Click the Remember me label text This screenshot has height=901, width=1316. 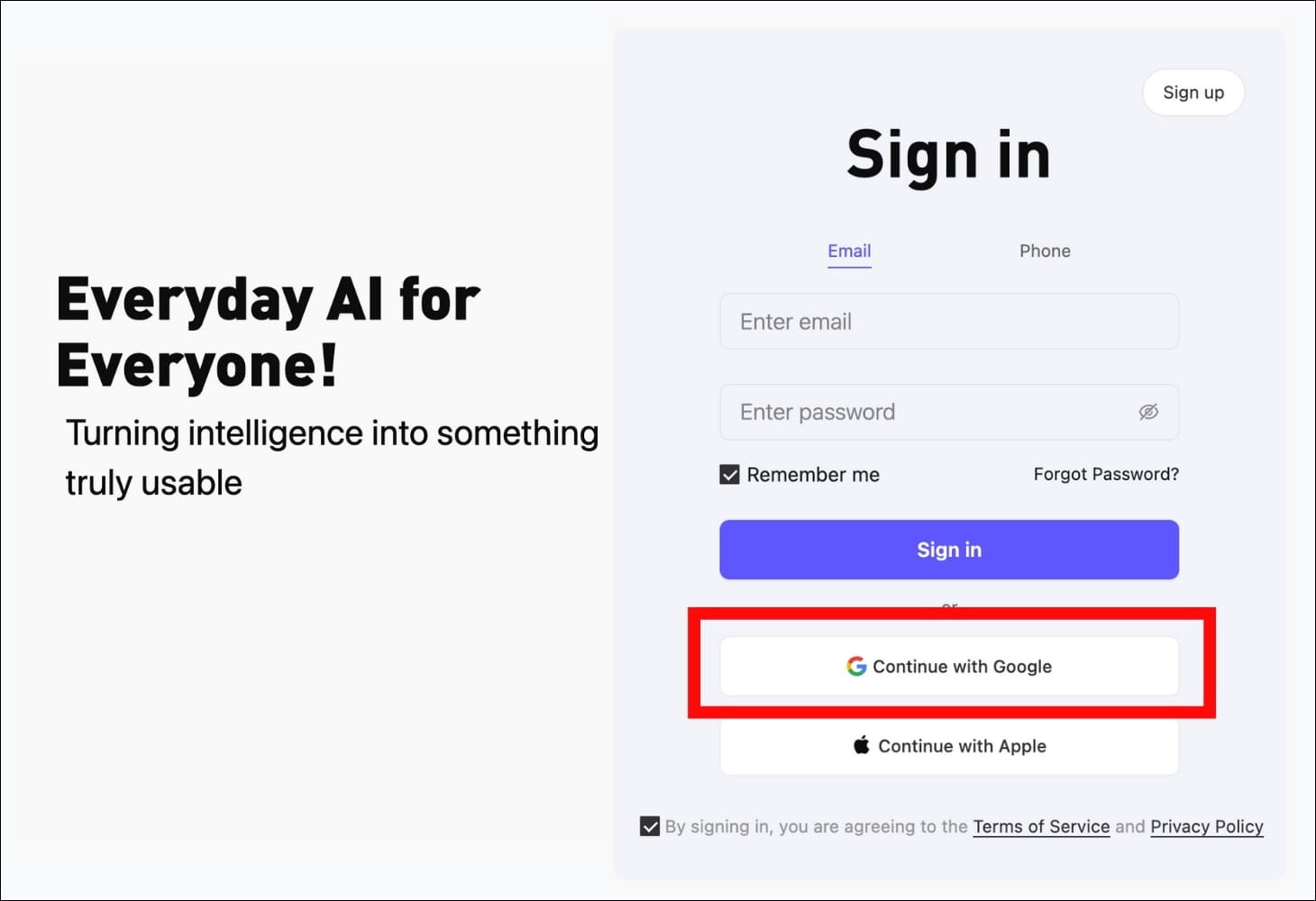pos(812,474)
